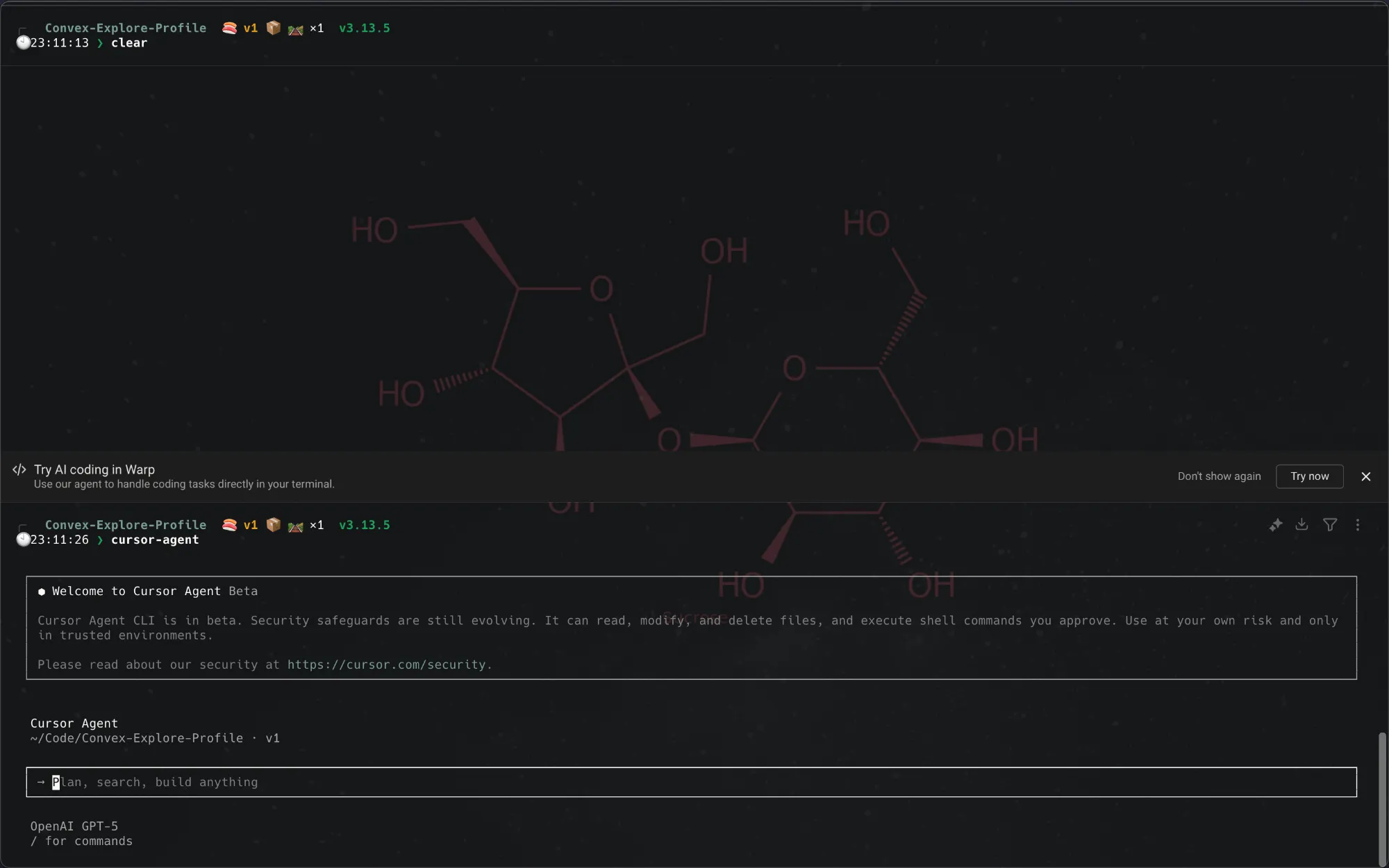Click the package box icon in lower prompt

[274, 525]
